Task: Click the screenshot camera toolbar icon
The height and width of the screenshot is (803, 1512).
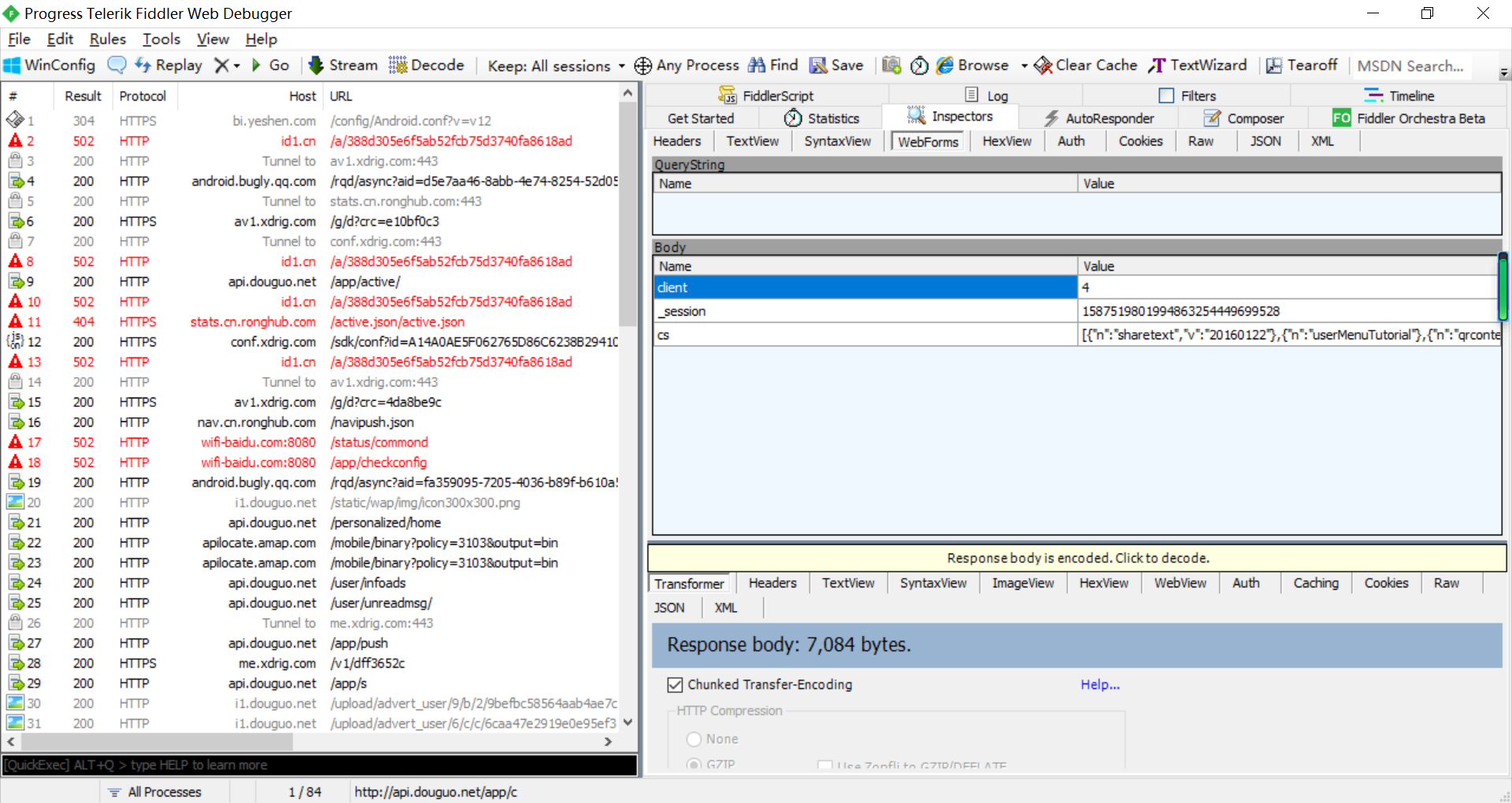Action: tap(891, 65)
